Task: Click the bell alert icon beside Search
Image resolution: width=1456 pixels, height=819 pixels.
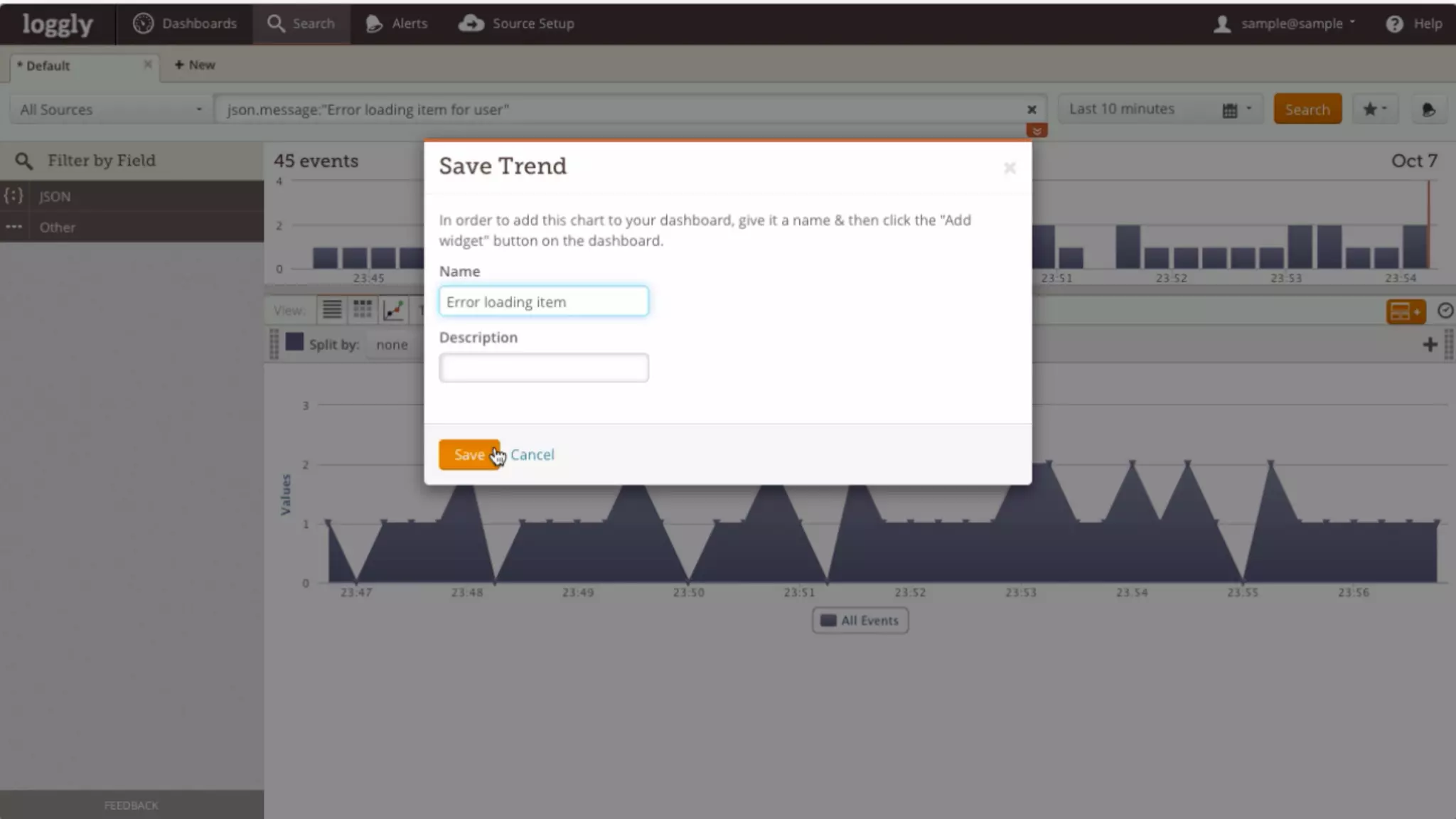Action: 1428,109
